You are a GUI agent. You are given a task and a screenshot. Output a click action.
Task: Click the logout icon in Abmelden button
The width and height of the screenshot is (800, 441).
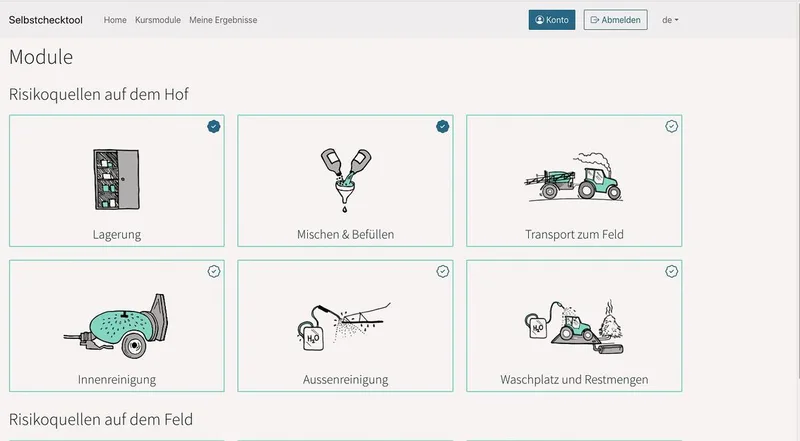click(594, 20)
